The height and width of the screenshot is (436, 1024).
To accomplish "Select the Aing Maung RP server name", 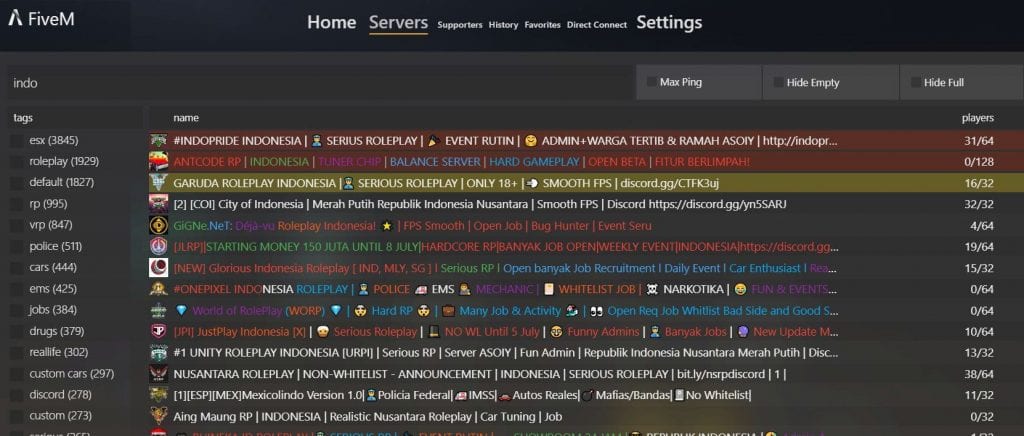I will click(368, 416).
